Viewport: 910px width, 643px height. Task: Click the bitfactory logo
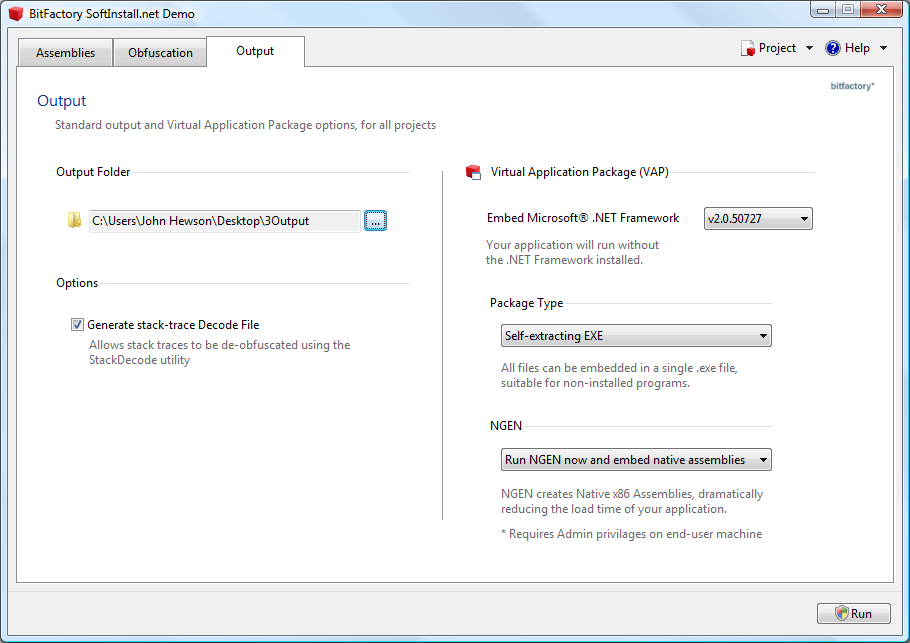point(852,86)
